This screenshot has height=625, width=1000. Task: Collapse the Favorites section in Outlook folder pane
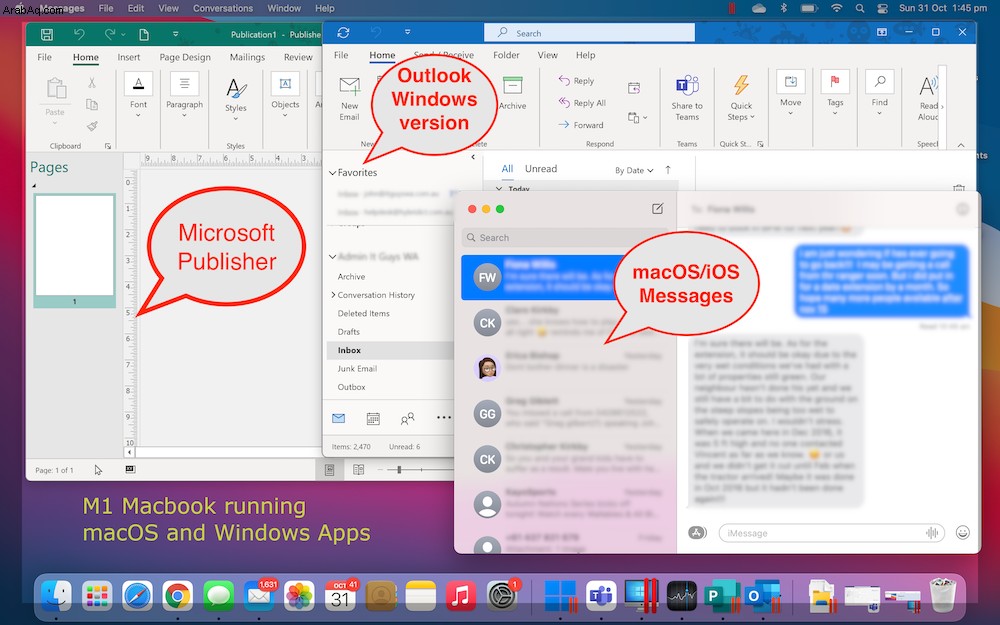[332, 173]
